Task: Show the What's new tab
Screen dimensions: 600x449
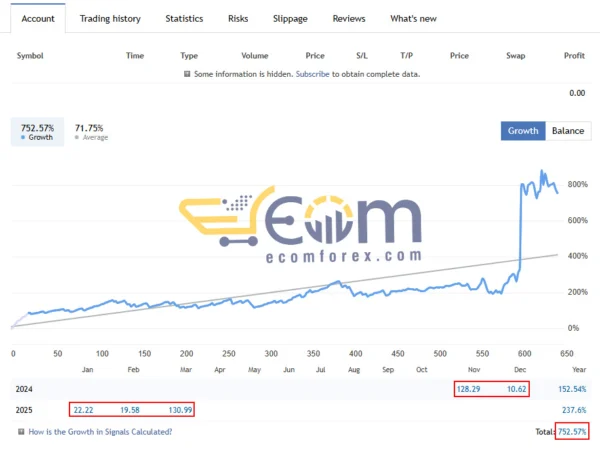Action: pos(413,18)
